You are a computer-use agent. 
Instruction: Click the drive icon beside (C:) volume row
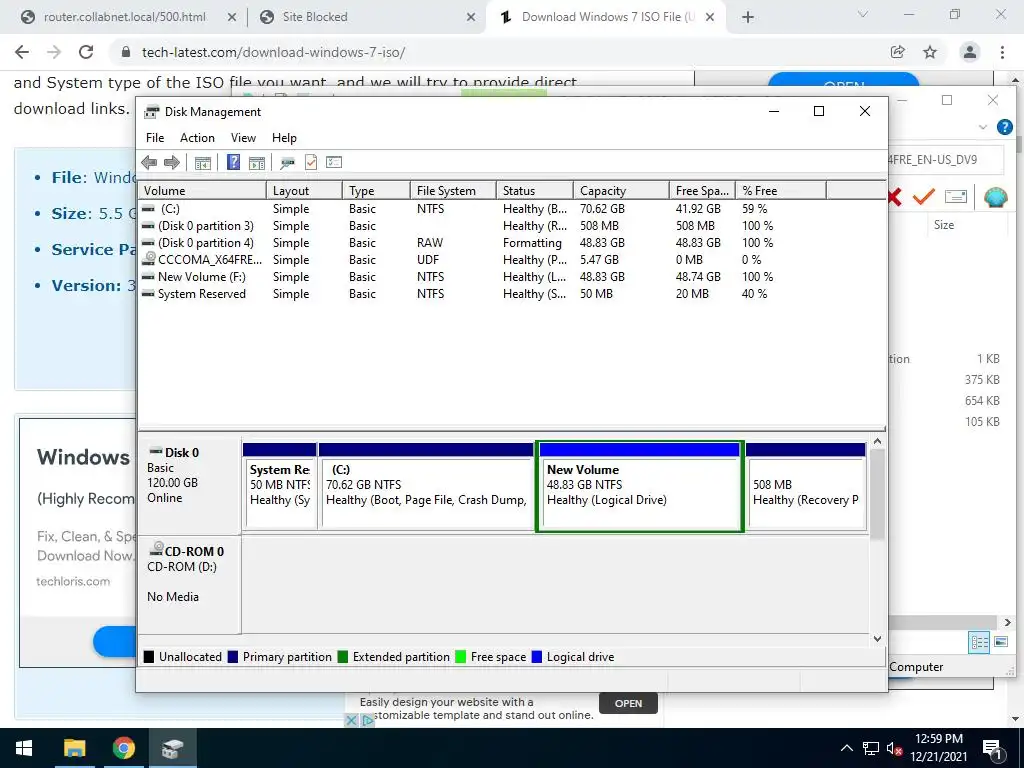tap(148, 209)
